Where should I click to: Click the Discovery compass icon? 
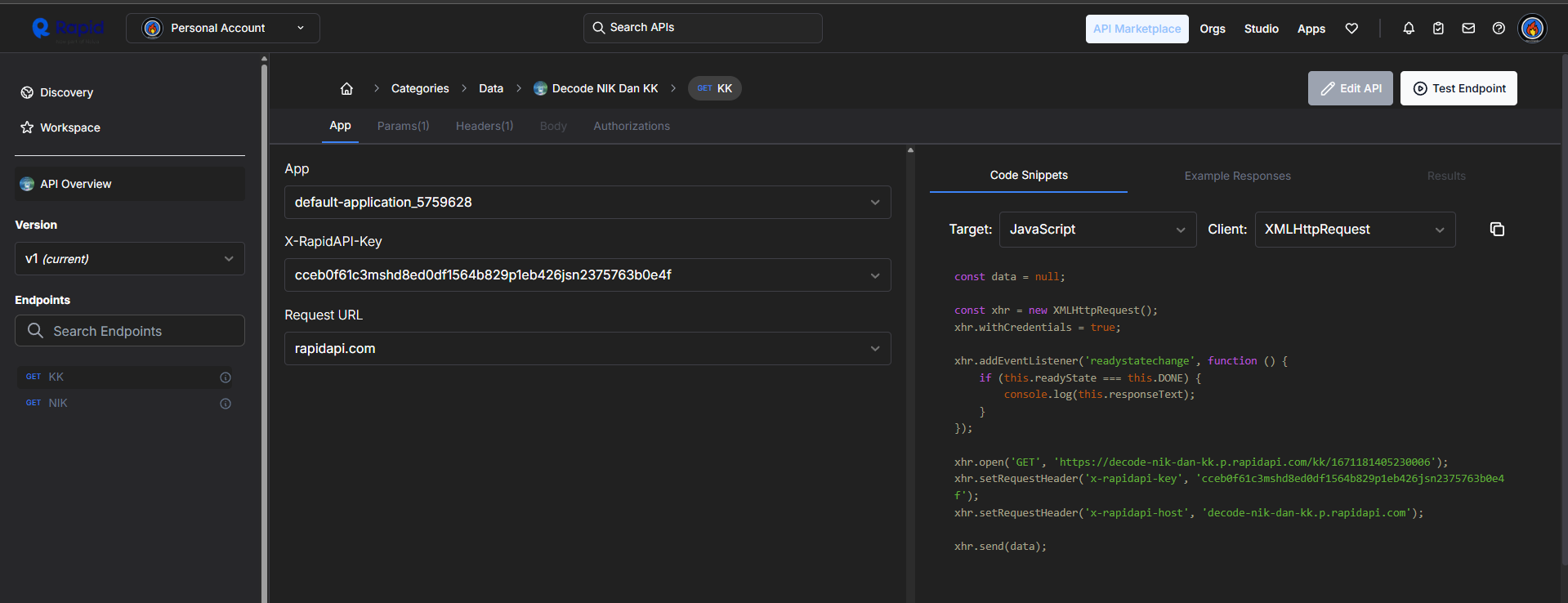[x=27, y=92]
